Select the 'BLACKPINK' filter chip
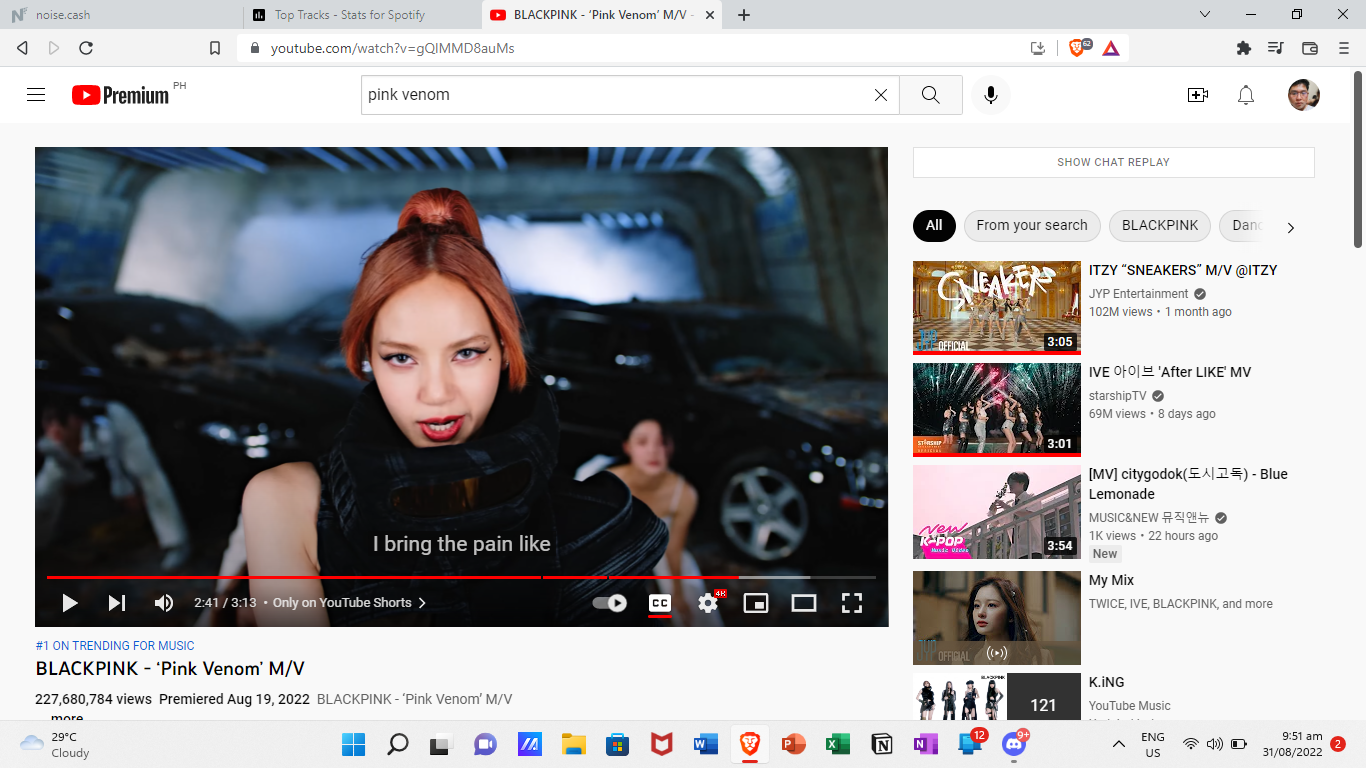 [x=1160, y=226]
